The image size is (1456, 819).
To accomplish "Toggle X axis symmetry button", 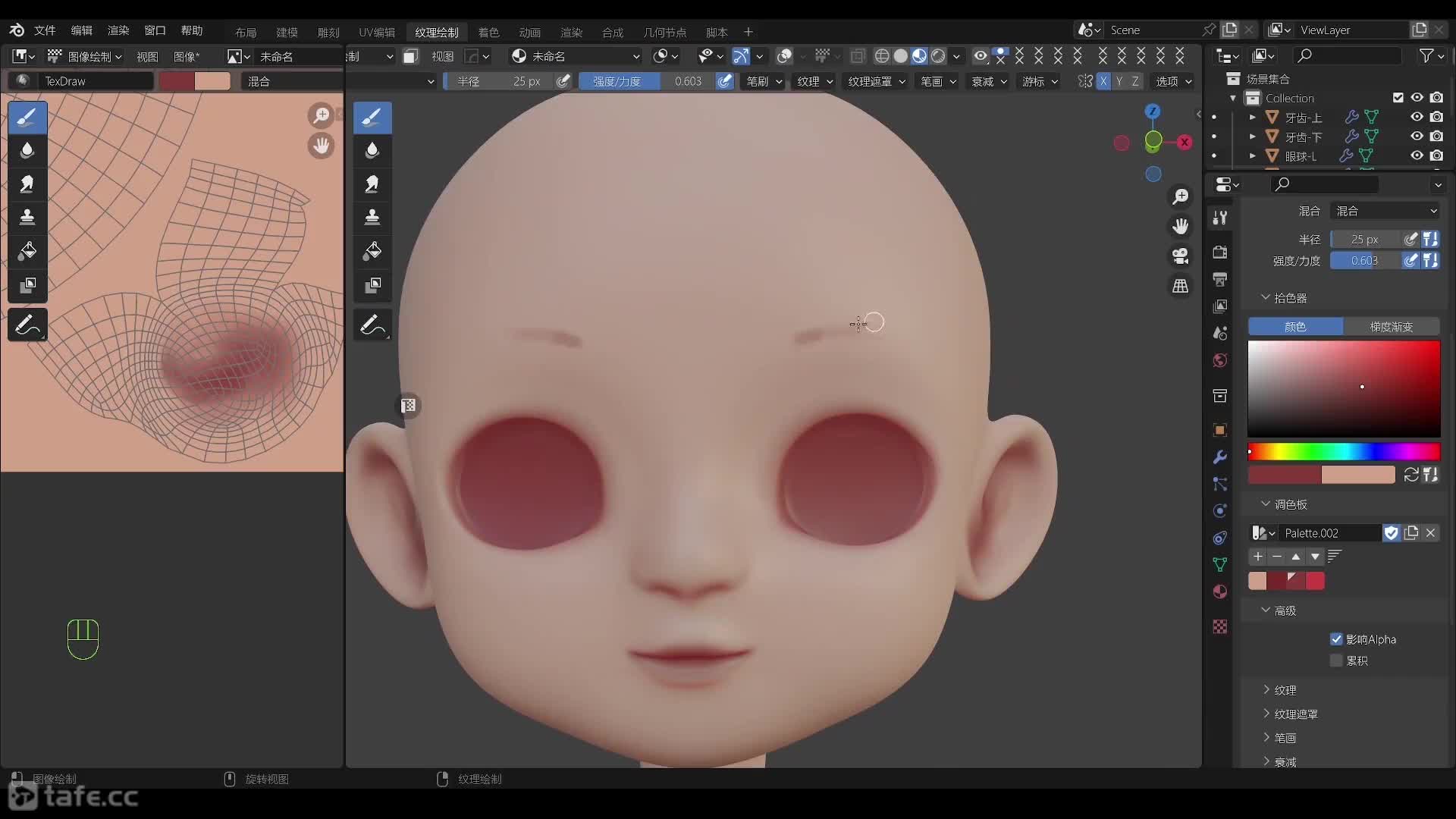I will (x=1103, y=81).
